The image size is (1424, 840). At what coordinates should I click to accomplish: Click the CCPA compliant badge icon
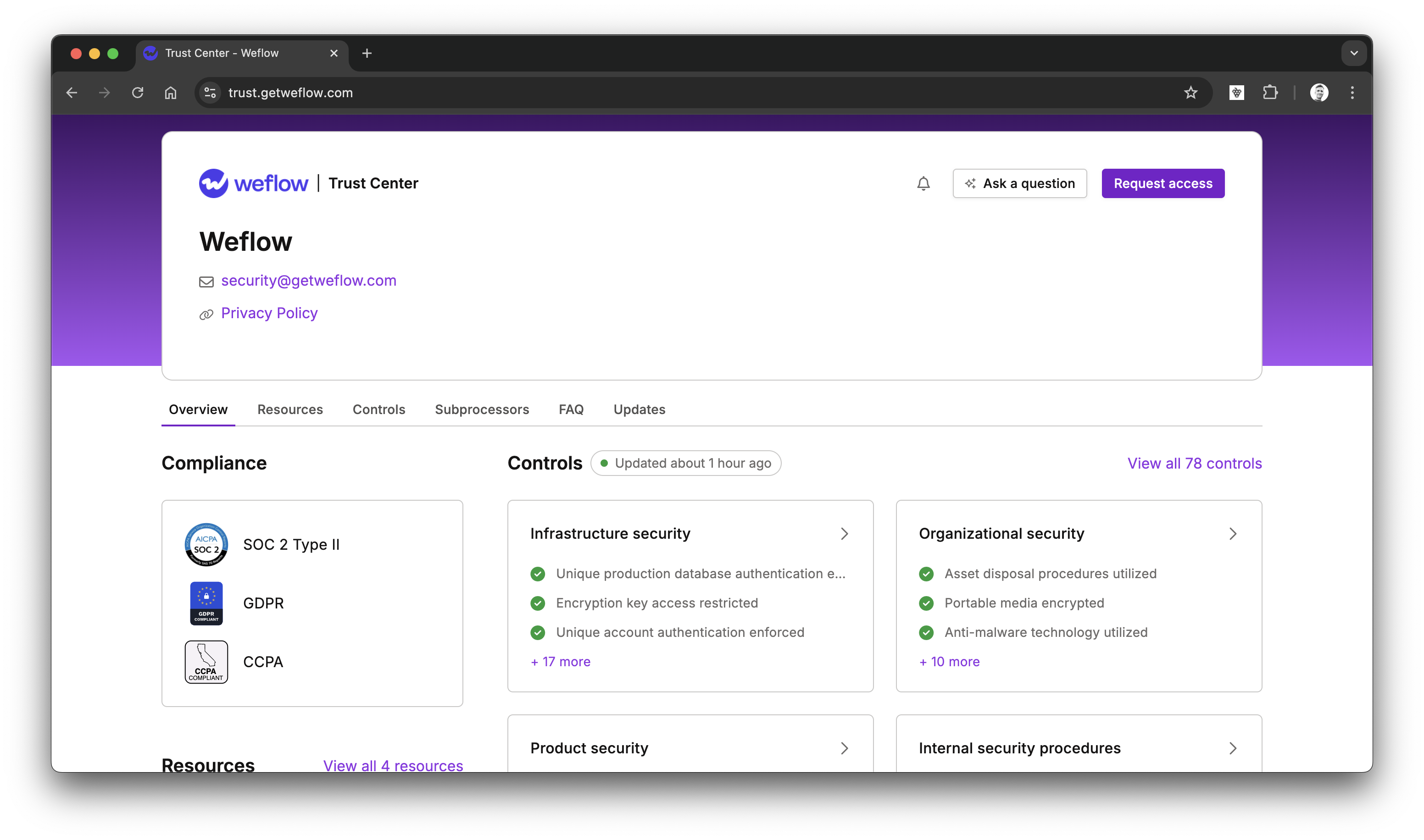click(x=206, y=662)
